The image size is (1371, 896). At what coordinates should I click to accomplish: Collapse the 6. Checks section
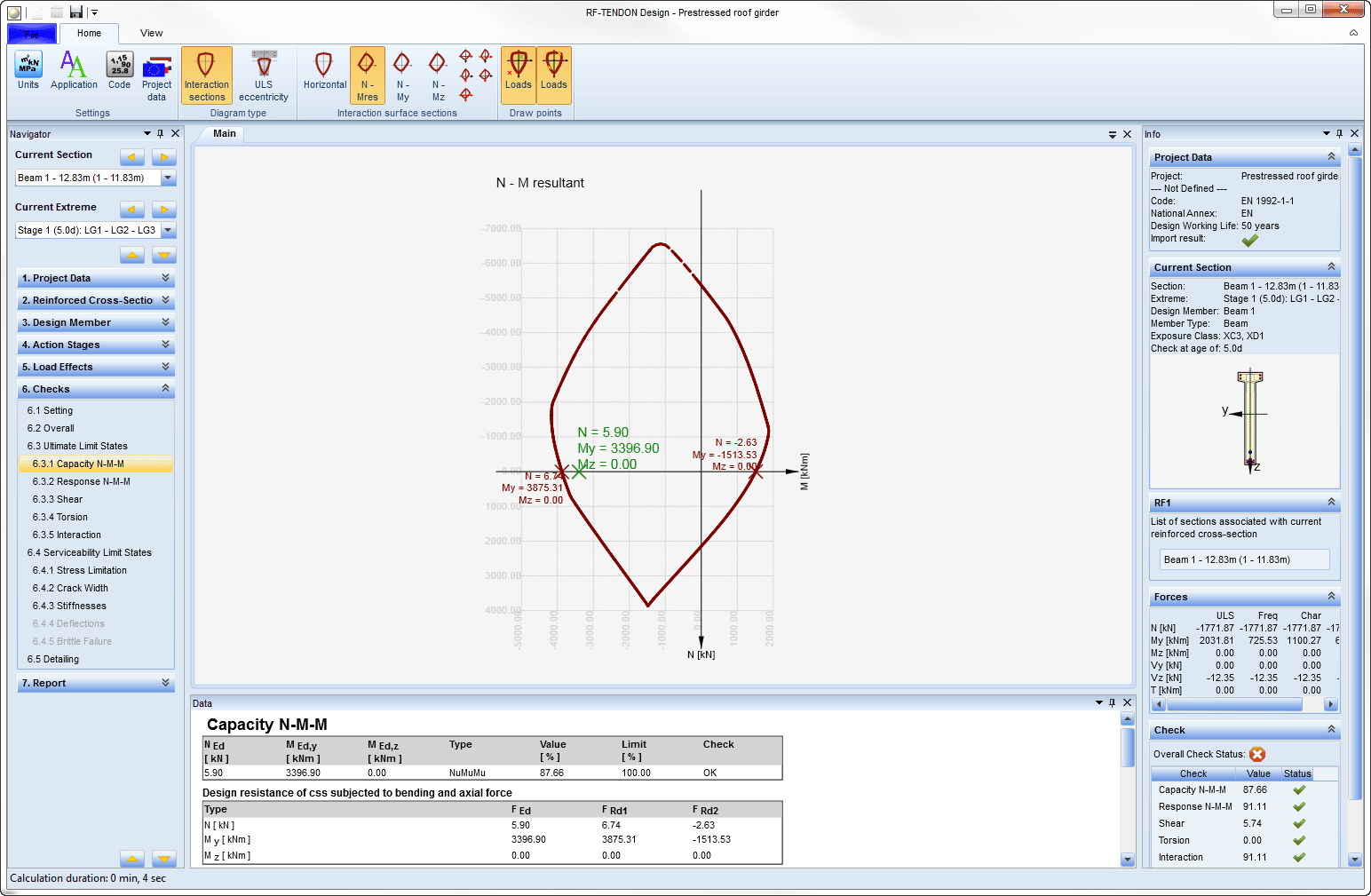165,388
